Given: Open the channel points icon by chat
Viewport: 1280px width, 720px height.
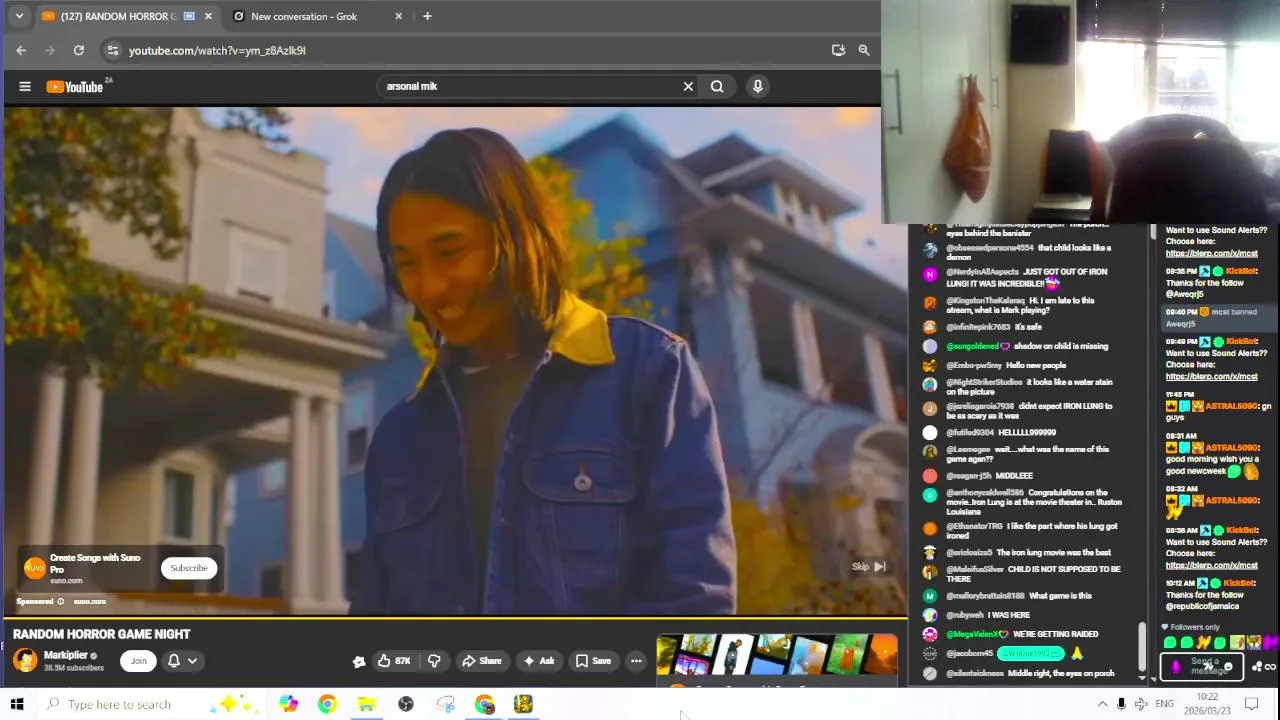Looking at the screenshot, I should pyautogui.click(x=1256, y=667).
